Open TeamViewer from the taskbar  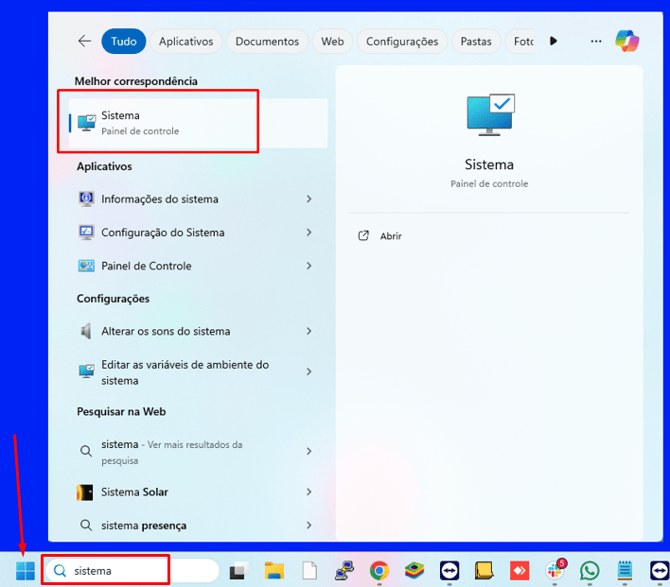450,571
